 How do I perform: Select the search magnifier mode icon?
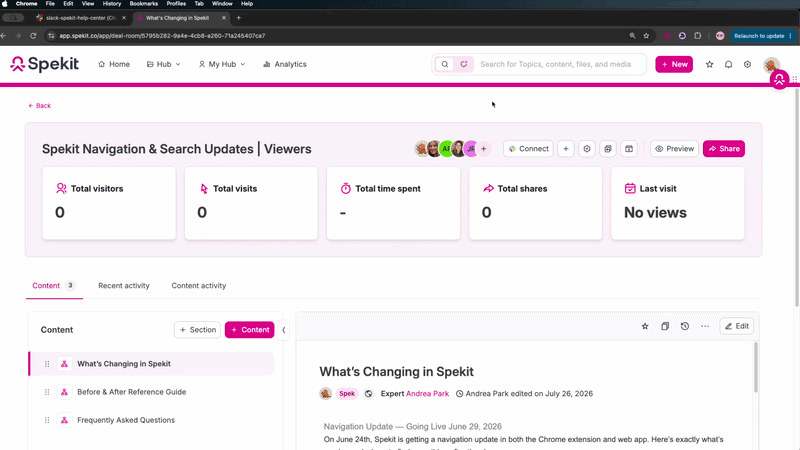445,64
